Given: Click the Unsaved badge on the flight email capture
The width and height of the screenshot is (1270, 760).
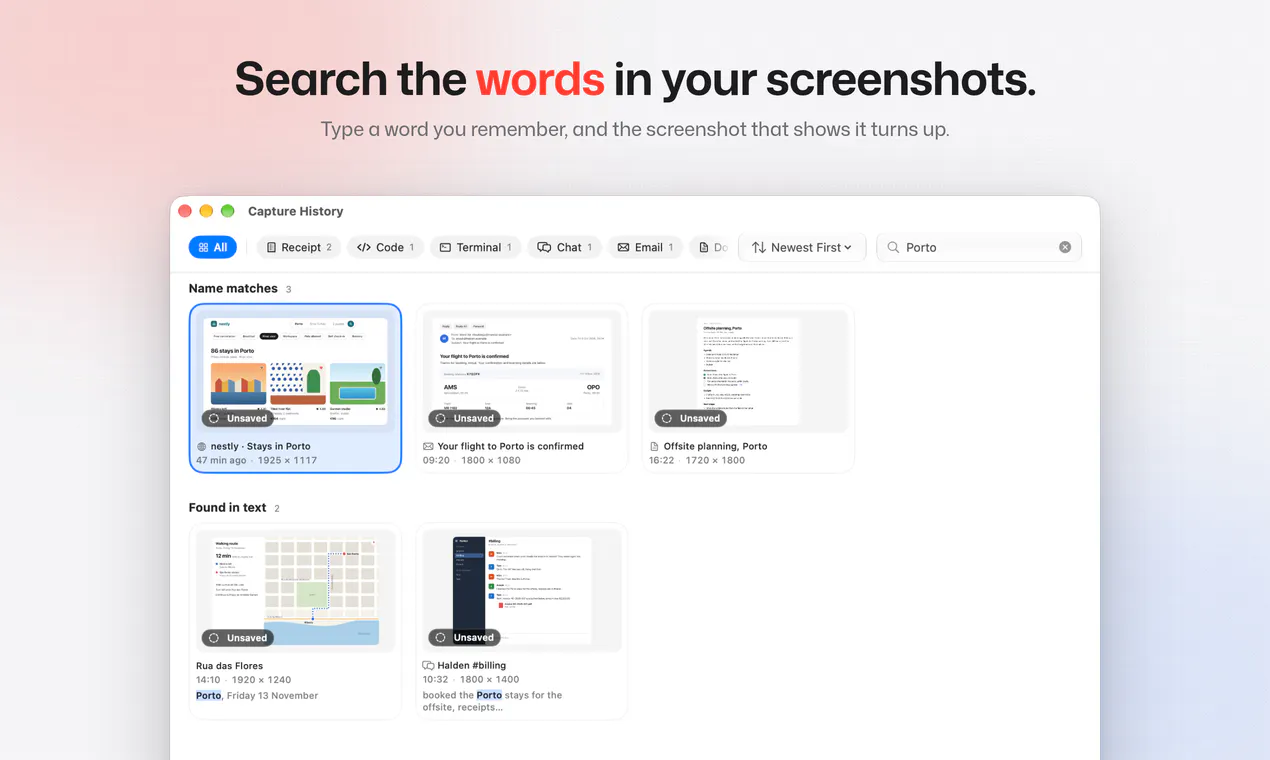Looking at the screenshot, I should tap(465, 418).
